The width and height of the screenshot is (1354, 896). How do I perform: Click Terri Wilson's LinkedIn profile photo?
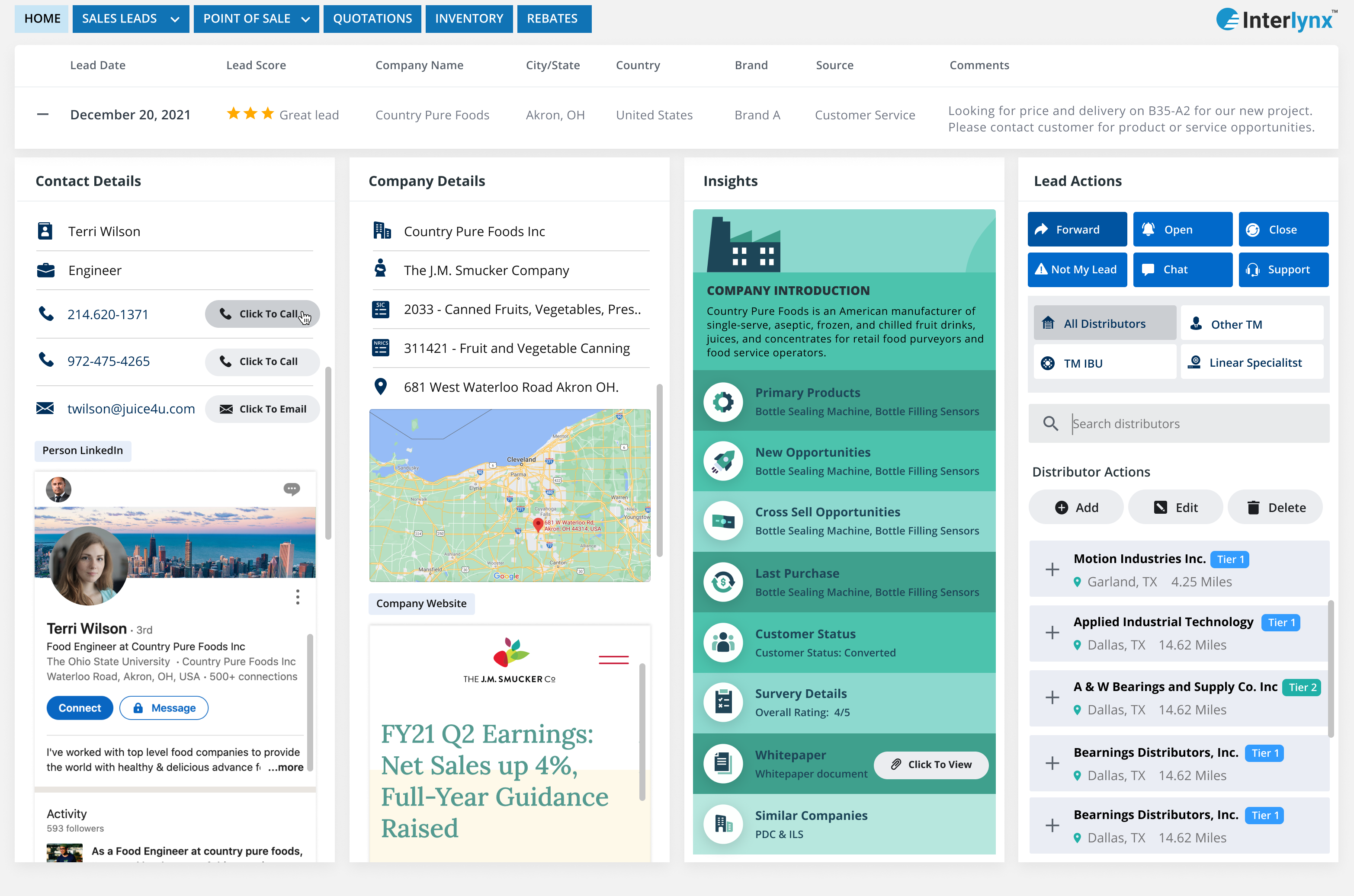click(88, 566)
